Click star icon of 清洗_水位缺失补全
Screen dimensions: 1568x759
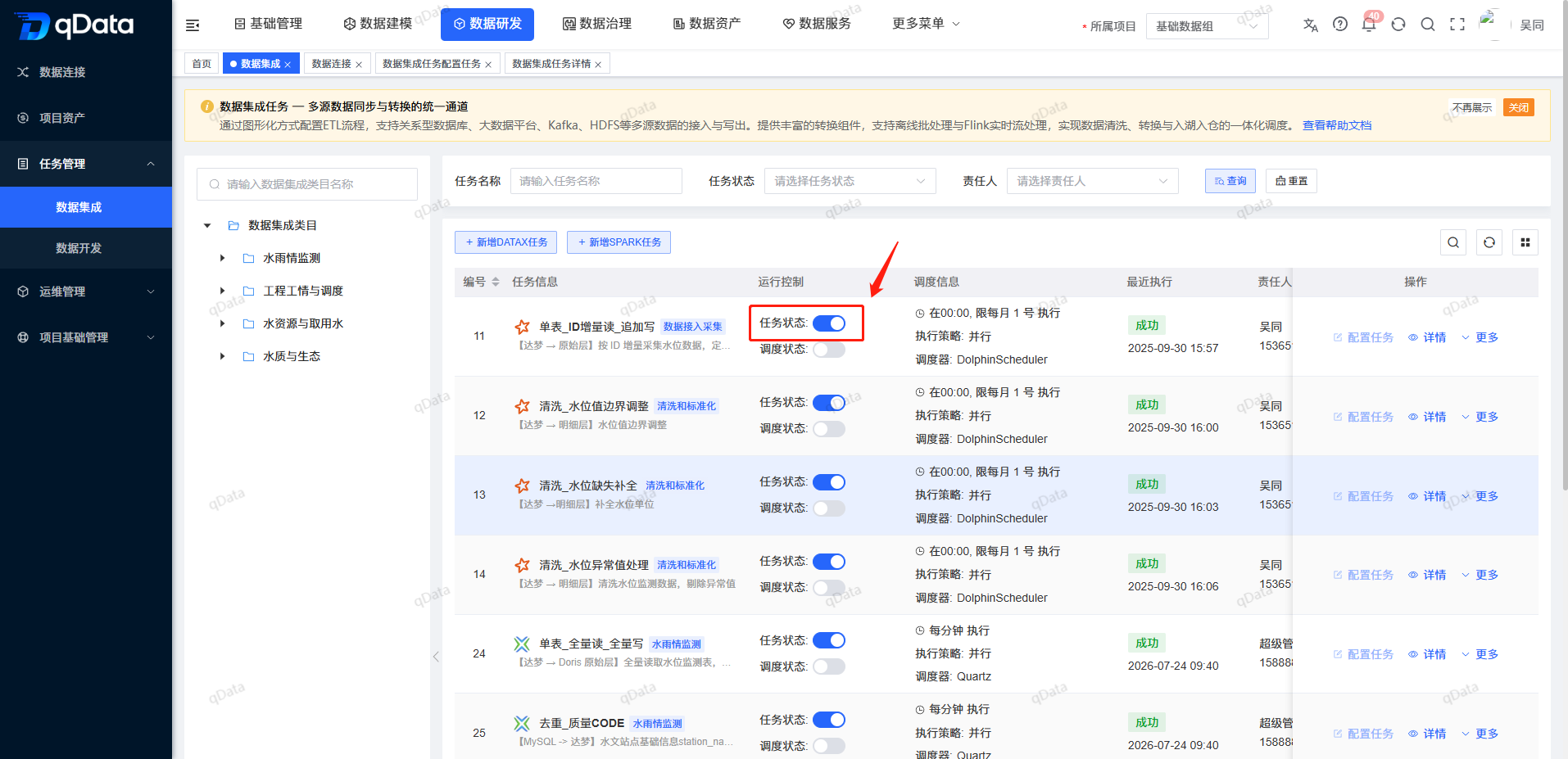click(x=523, y=486)
